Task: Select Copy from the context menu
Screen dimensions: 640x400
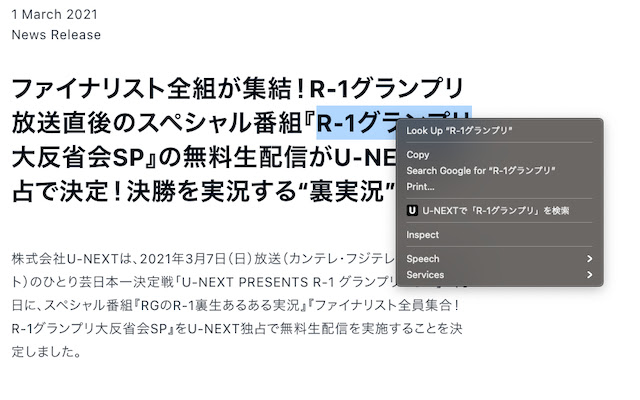Action: coord(499,155)
